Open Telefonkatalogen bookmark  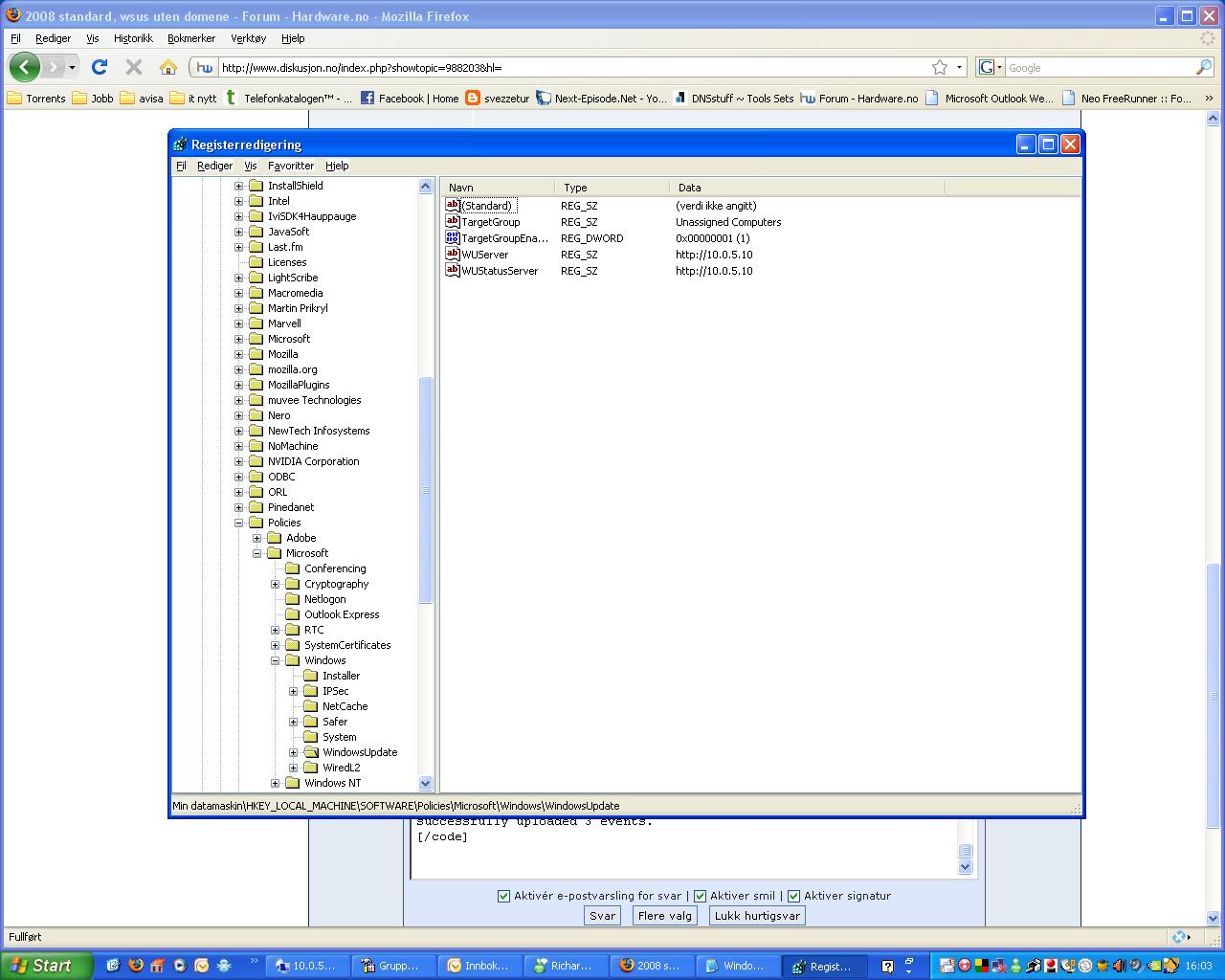(x=288, y=98)
